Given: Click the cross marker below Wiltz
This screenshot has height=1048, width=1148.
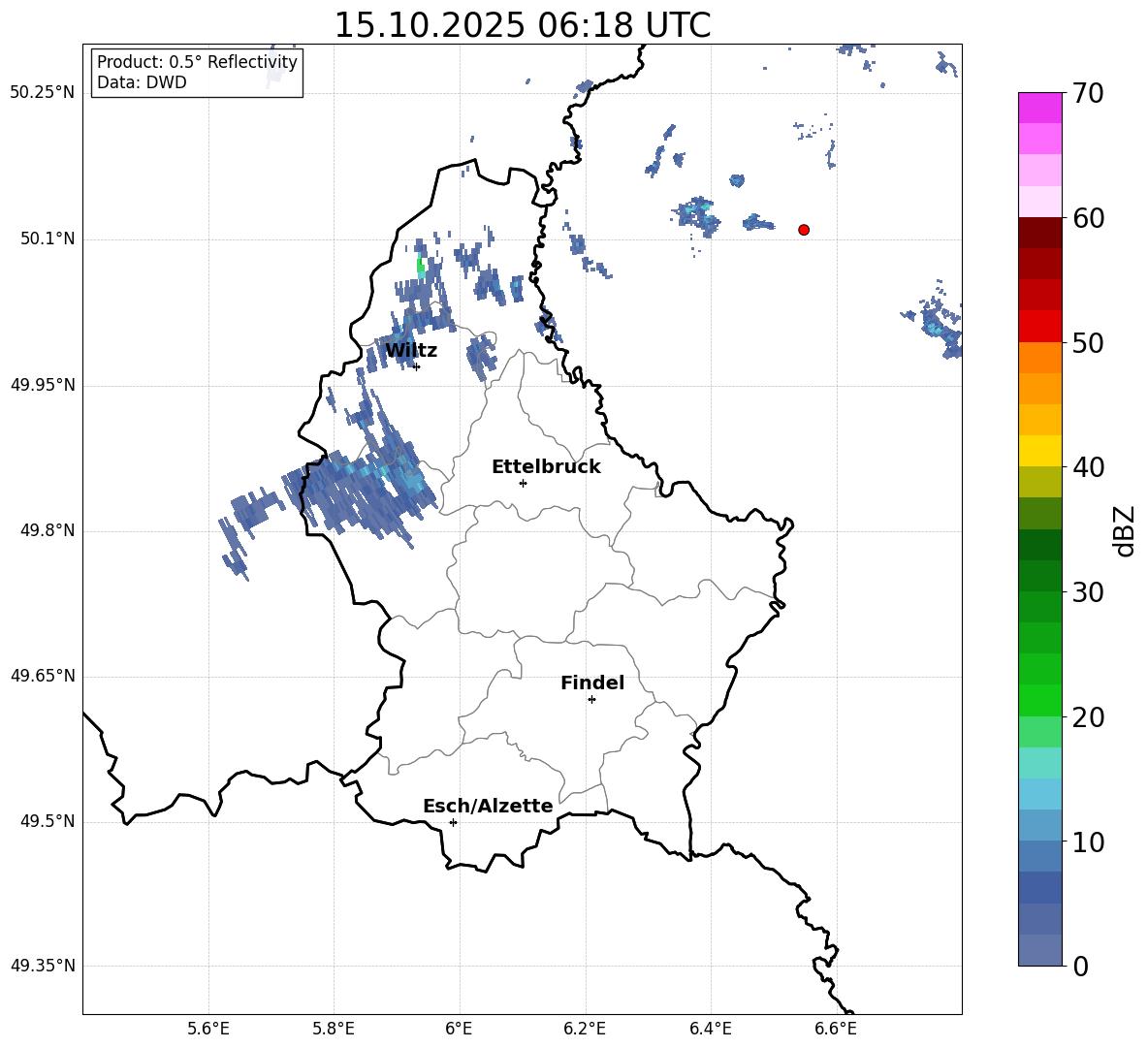Looking at the screenshot, I should coord(417,366).
